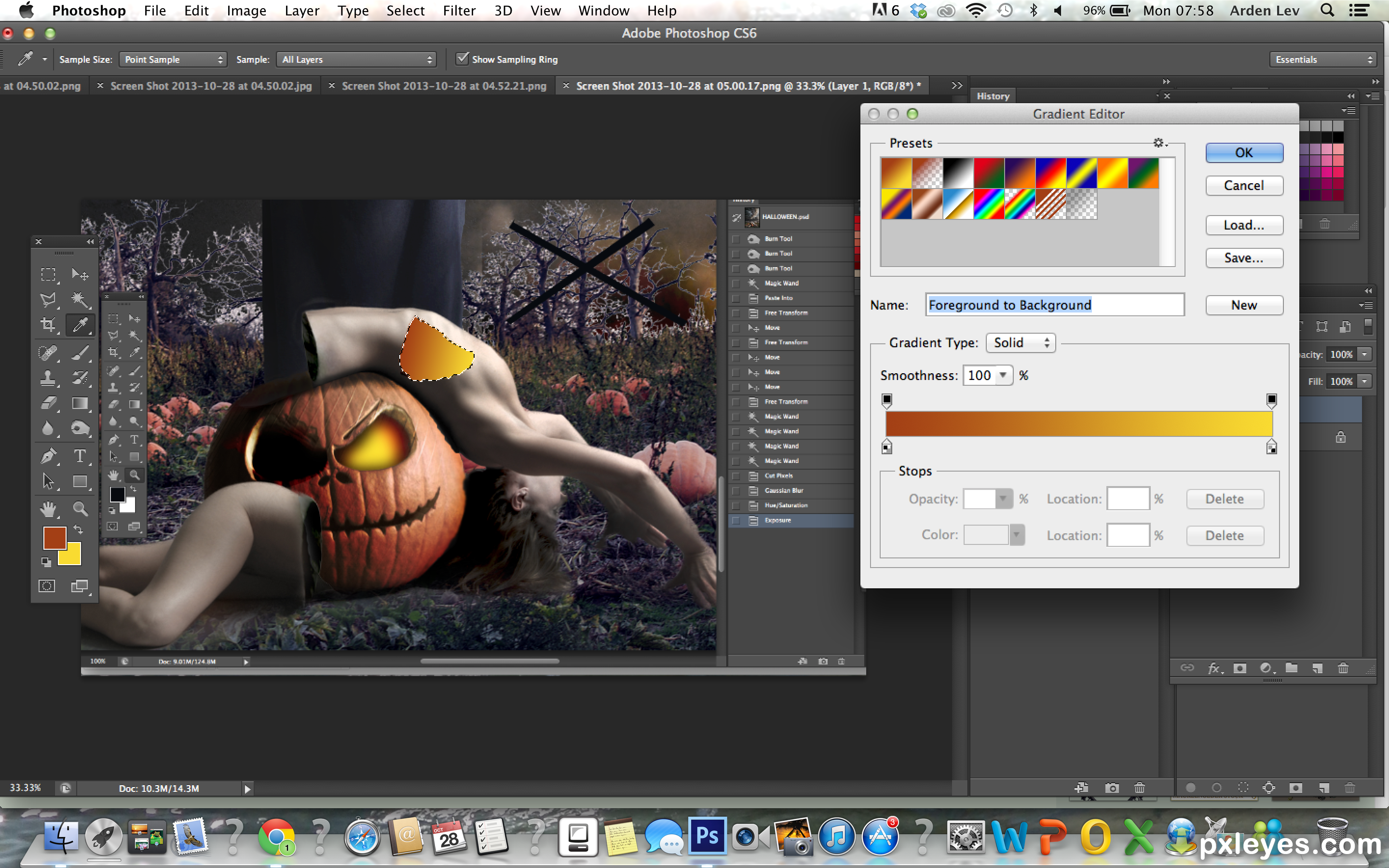The image size is (1389, 868).
Task: Click Create new snapshot camera icon in History panel
Action: tap(1112, 787)
